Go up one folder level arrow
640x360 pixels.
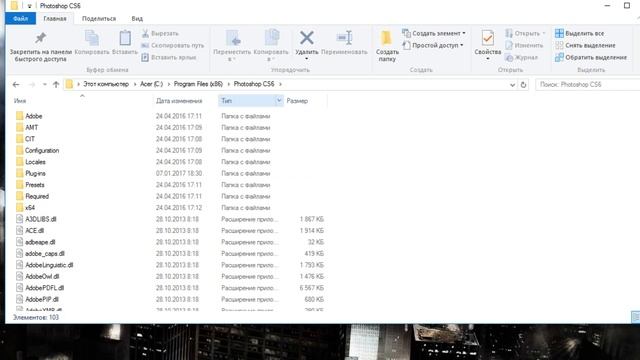pyautogui.click(x=56, y=84)
